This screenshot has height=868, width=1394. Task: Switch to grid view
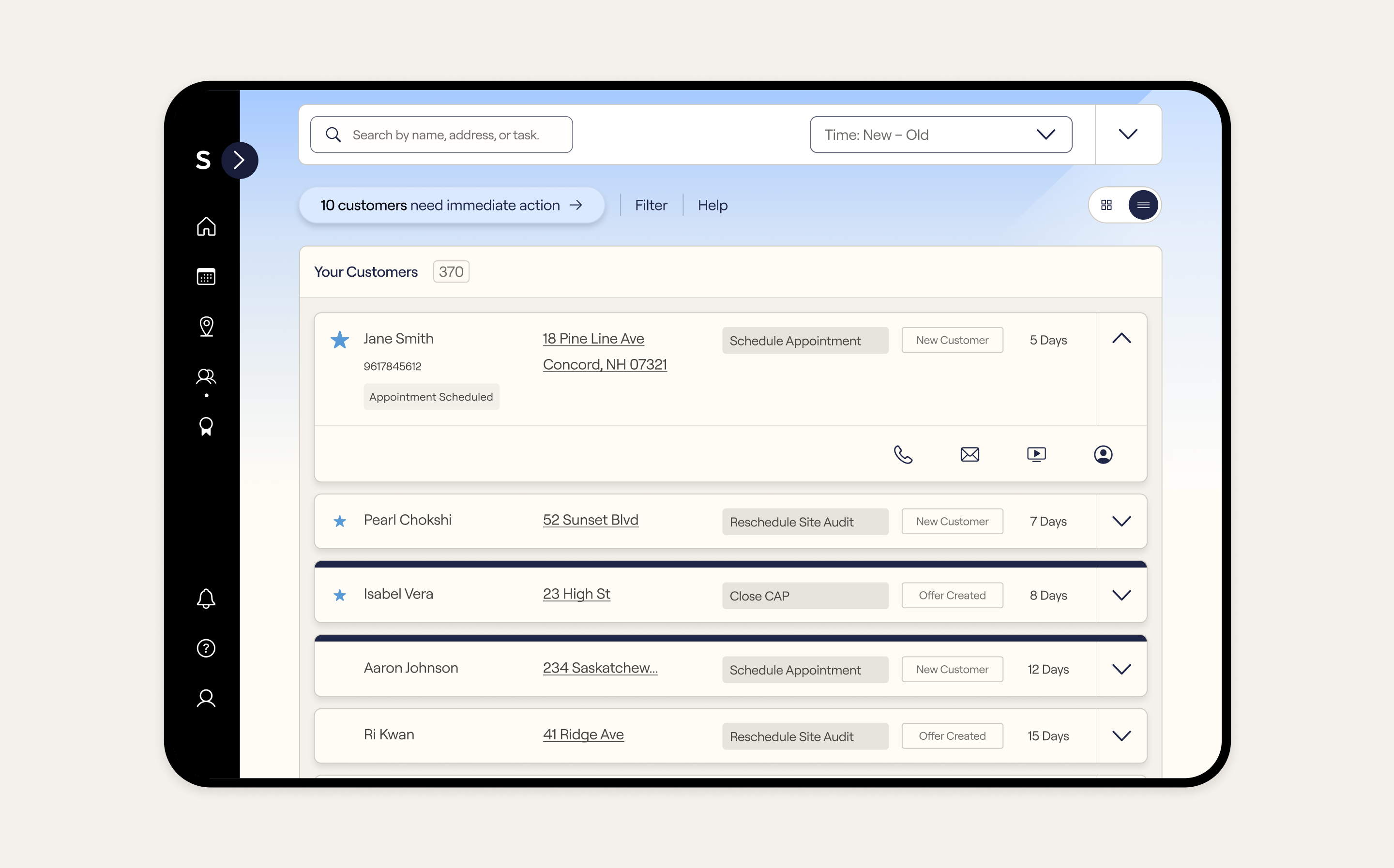pyautogui.click(x=1106, y=205)
